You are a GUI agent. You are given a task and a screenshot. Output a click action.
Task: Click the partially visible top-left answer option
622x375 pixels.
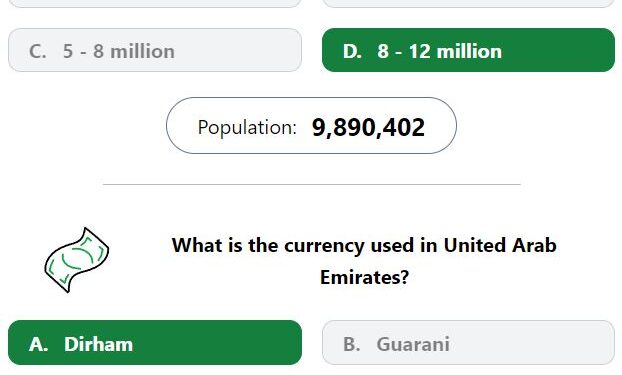point(155,3)
